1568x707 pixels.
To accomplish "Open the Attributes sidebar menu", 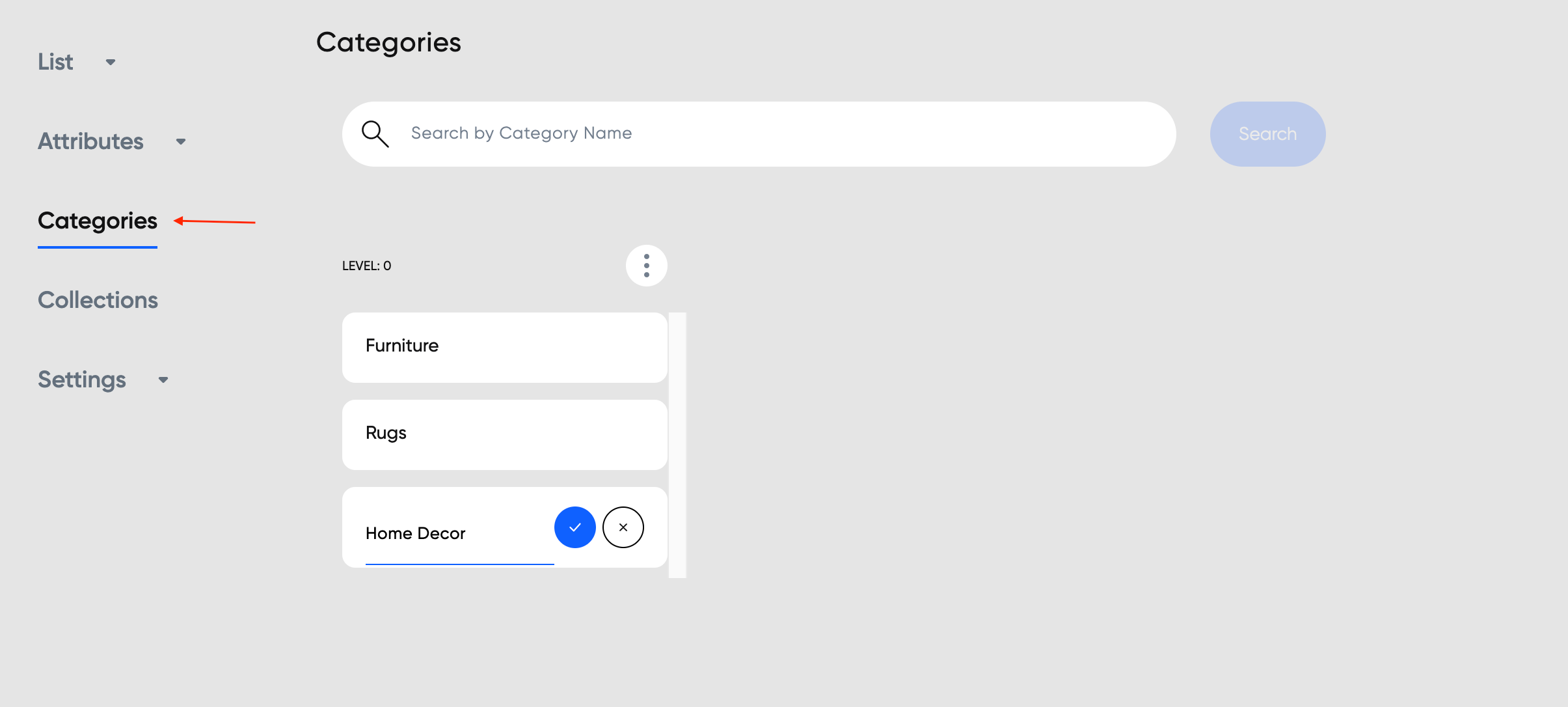I will tap(90, 141).
